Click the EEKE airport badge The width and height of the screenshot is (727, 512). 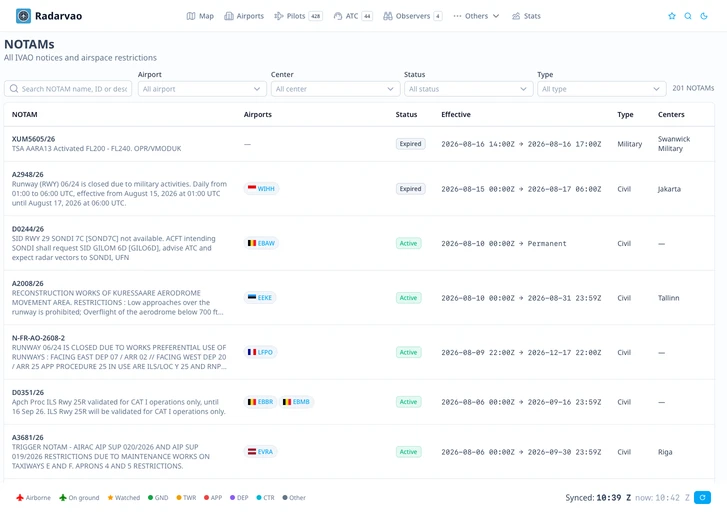click(x=260, y=297)
